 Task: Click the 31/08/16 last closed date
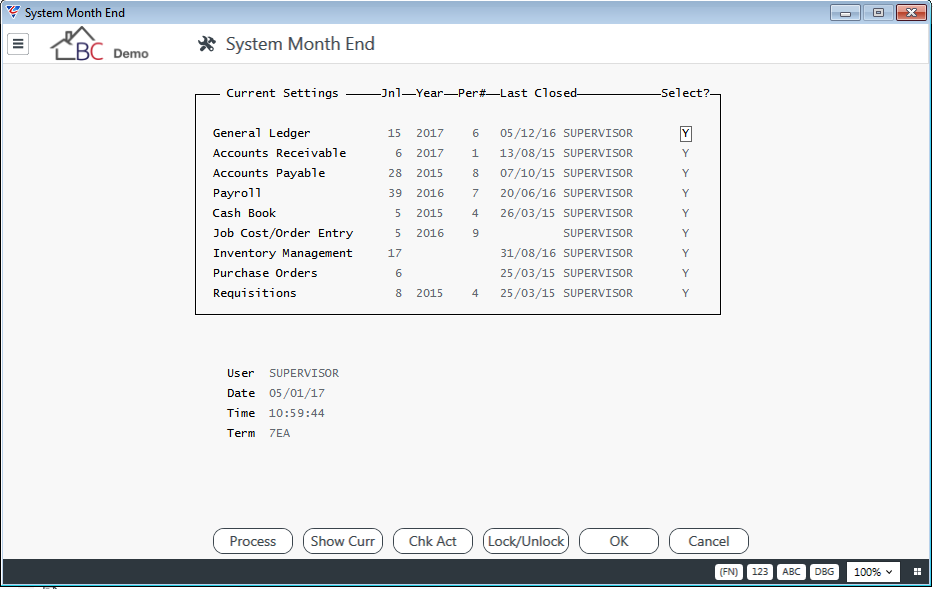(x=528, y=253)
